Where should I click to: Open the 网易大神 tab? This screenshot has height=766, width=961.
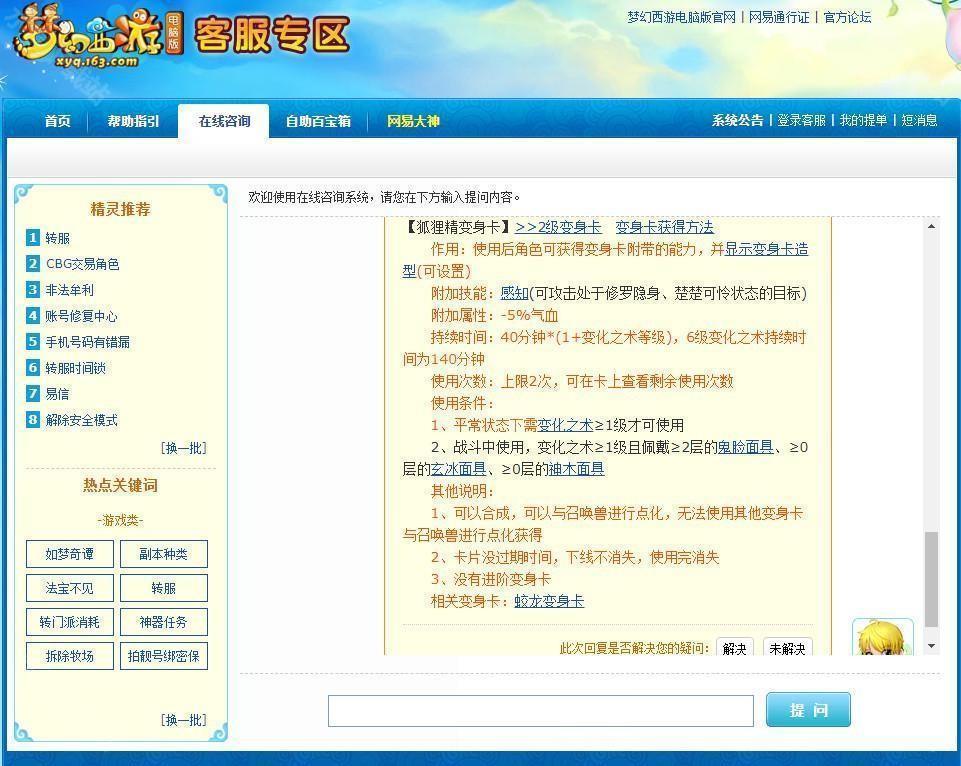coord(413,121)
